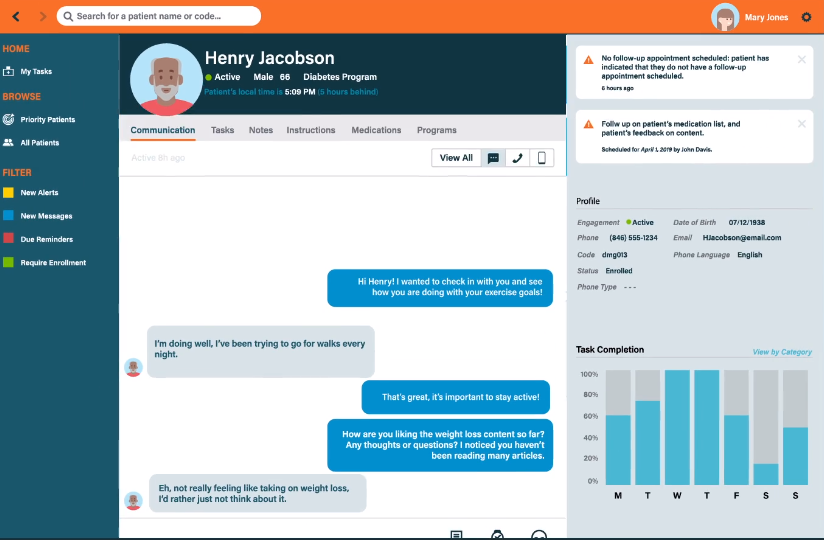Image resolution: width=824 pixels, height=540 pixels.
Task: Dismiss the no follow-up appointment alert
Action: [801, 60]
